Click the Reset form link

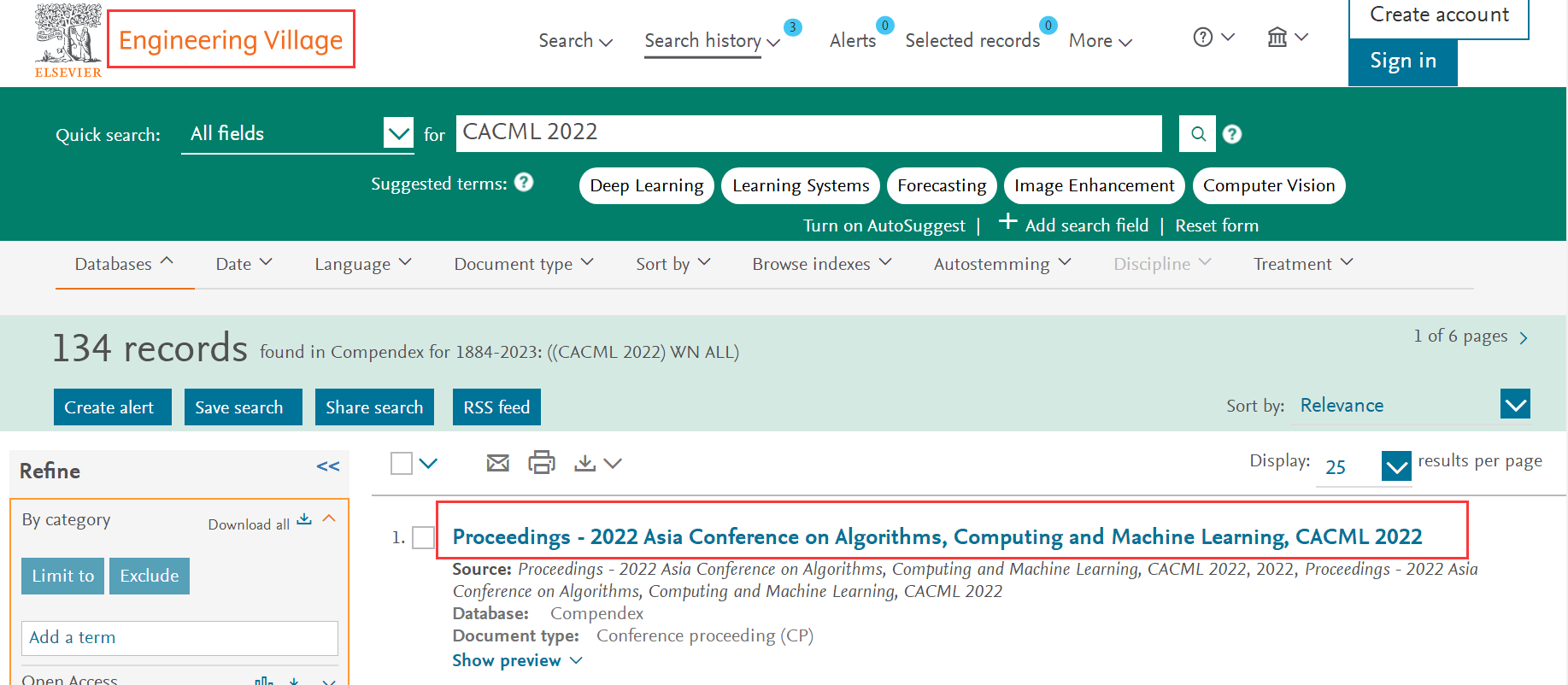[1217, 225]
